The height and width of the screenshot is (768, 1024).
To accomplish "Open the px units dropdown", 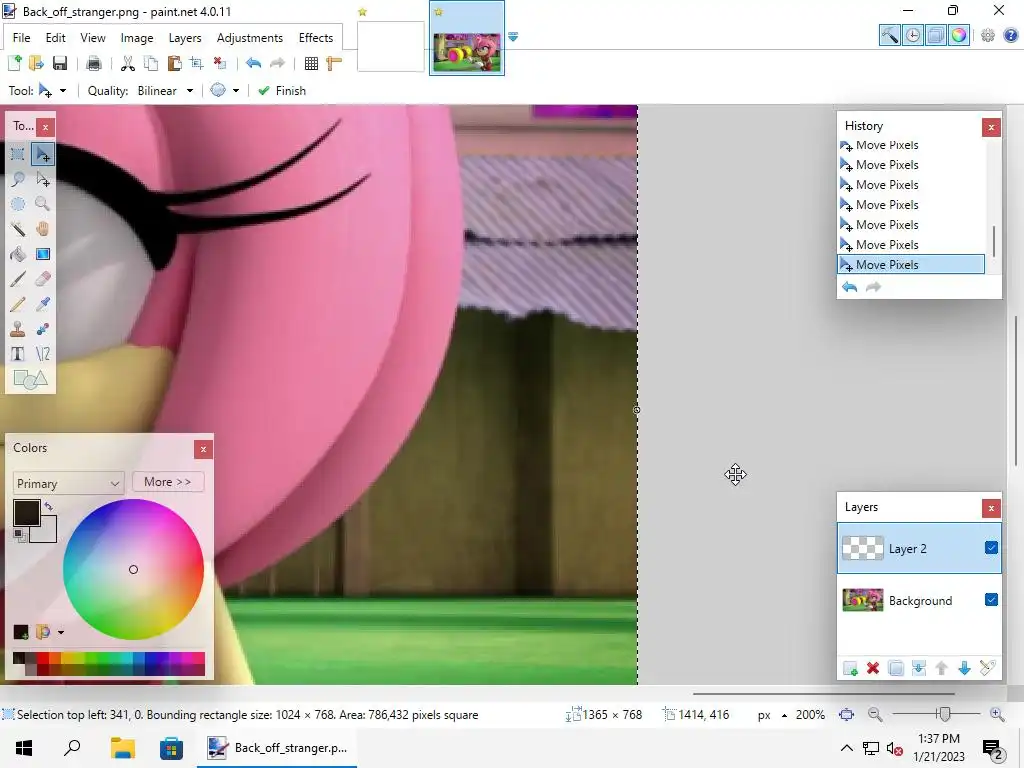I will click(771, 715).
